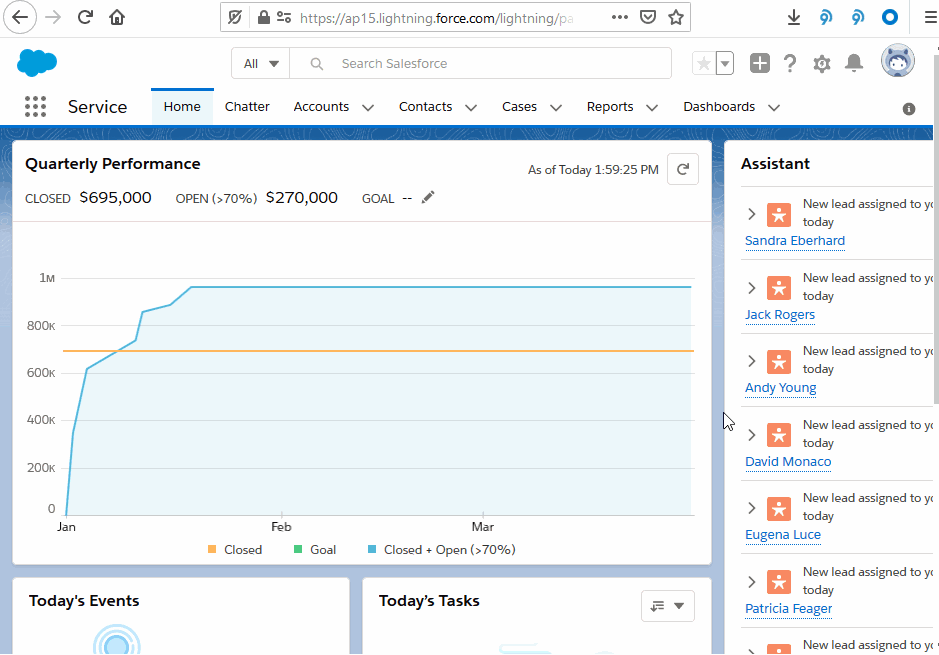This screenshot has width=939, height=655.
Task: Expand the David Monaco assistant item
Action: [x=752, y=435]
